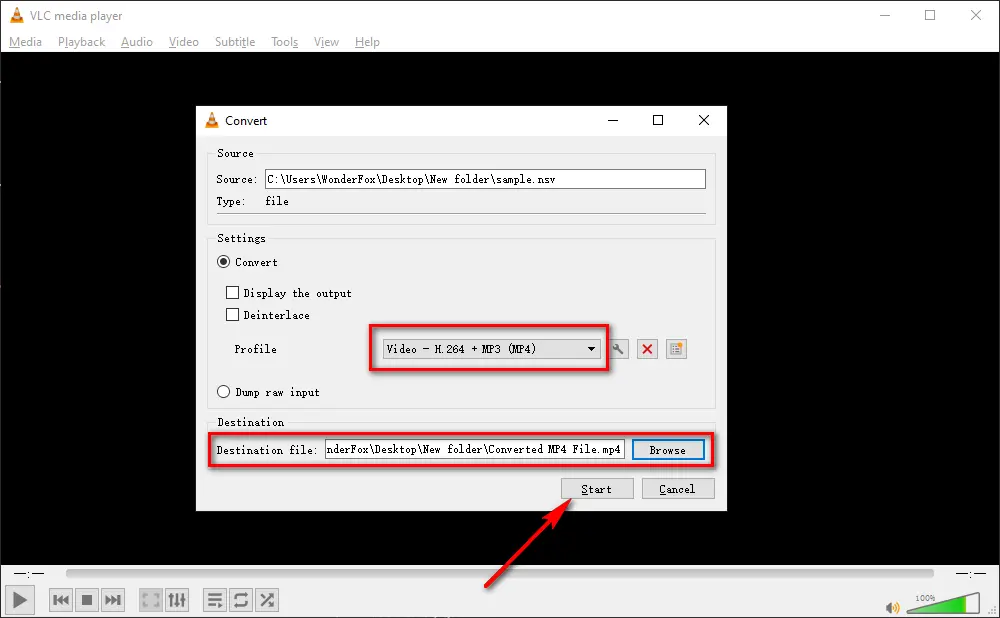Open the Audio menu
This screenshot has height=618, width=1000.
pyautogui.click(x=136, y=41)
